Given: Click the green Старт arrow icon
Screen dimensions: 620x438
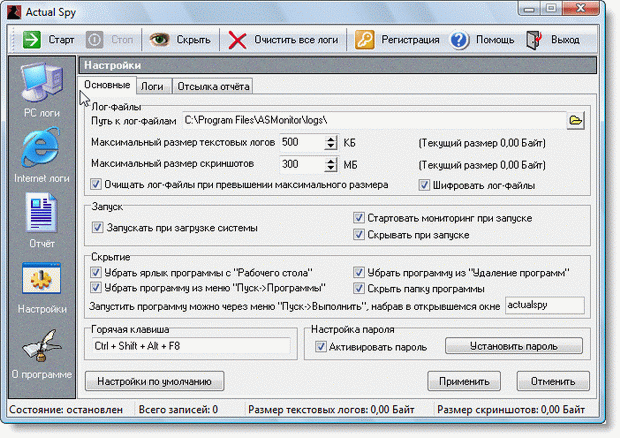Looking at the screenshot, I should (x=31, y=40).
